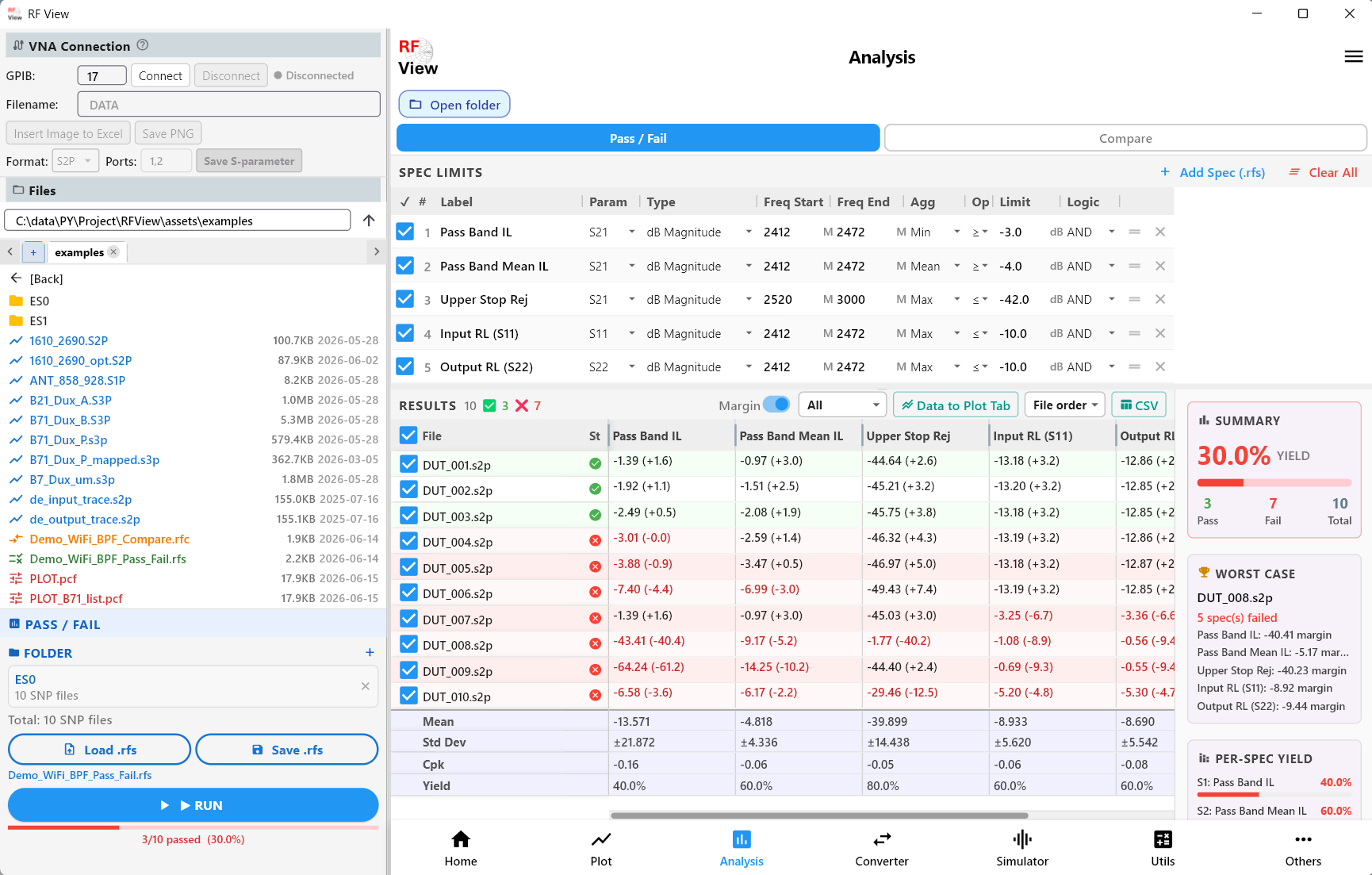The image size is (1372, 875).
Task: Add a folder with the plus icon
Action: coord(370,652)
